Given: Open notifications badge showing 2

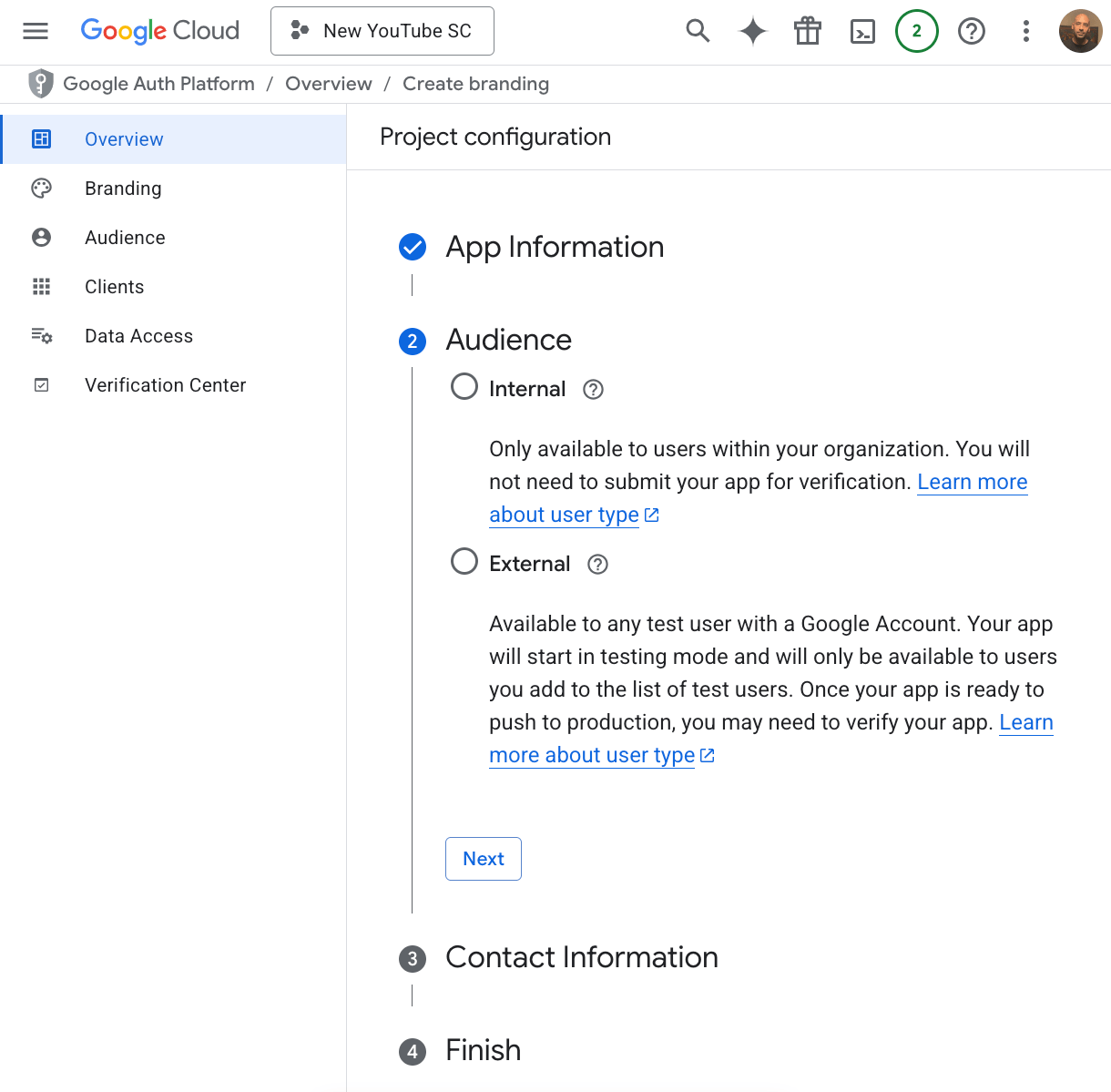Looking at the screenshot, I should coord(916,31).
